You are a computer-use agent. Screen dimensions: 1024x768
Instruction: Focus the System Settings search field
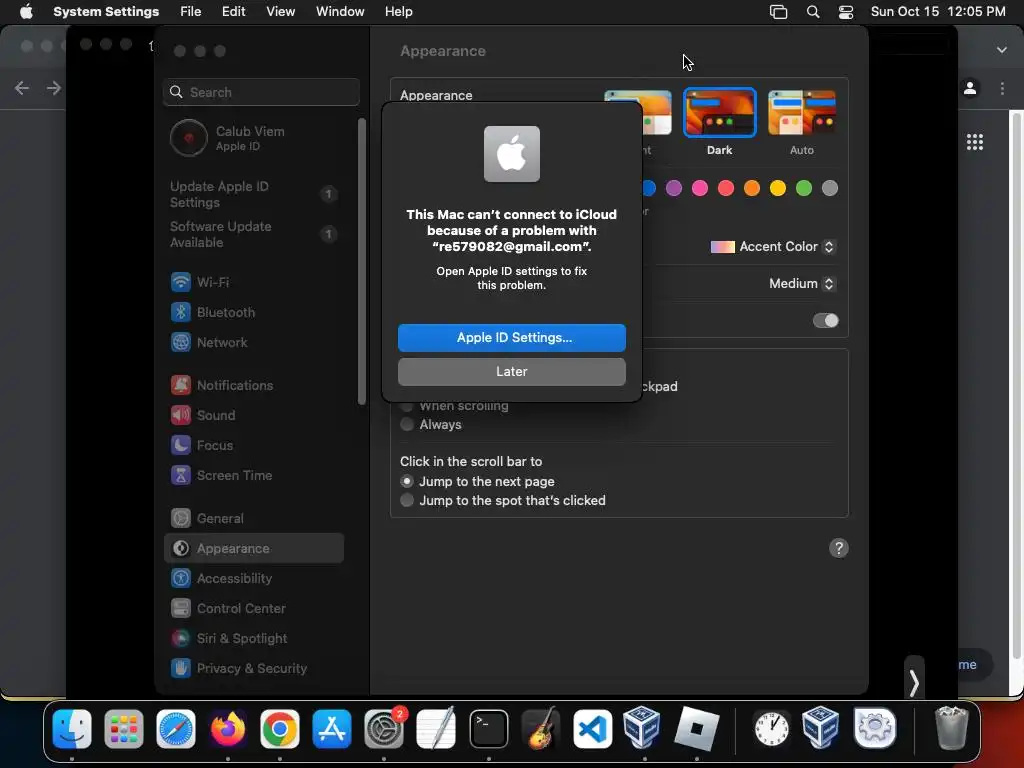pyautogui.click(x=261, y=92)
